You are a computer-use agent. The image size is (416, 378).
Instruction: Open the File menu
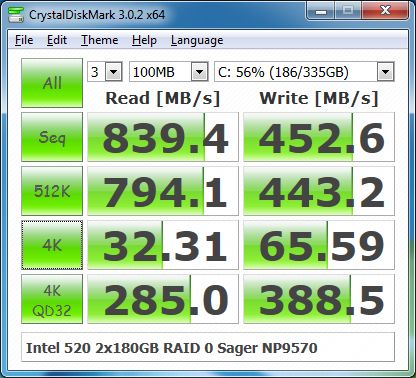(24, 40)
